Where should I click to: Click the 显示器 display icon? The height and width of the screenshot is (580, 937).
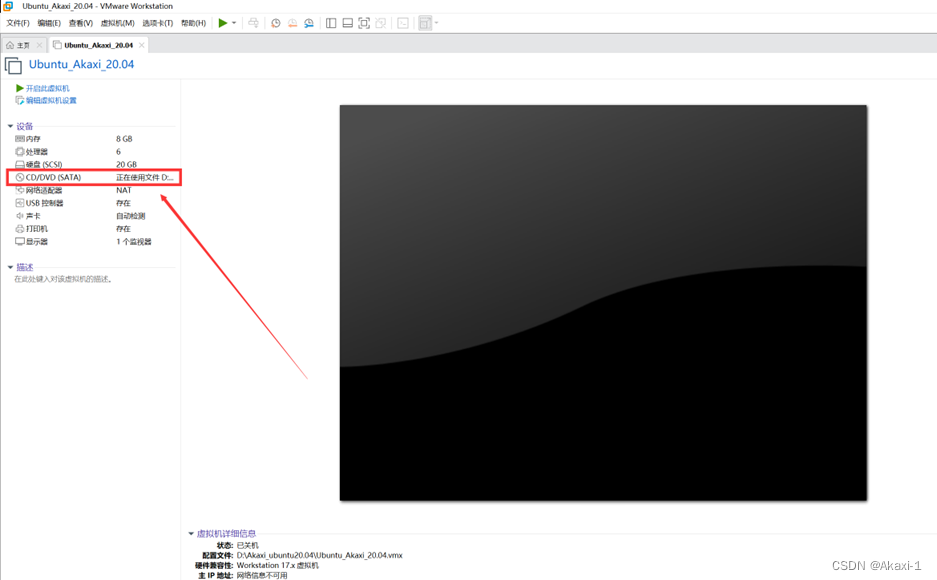20,241
